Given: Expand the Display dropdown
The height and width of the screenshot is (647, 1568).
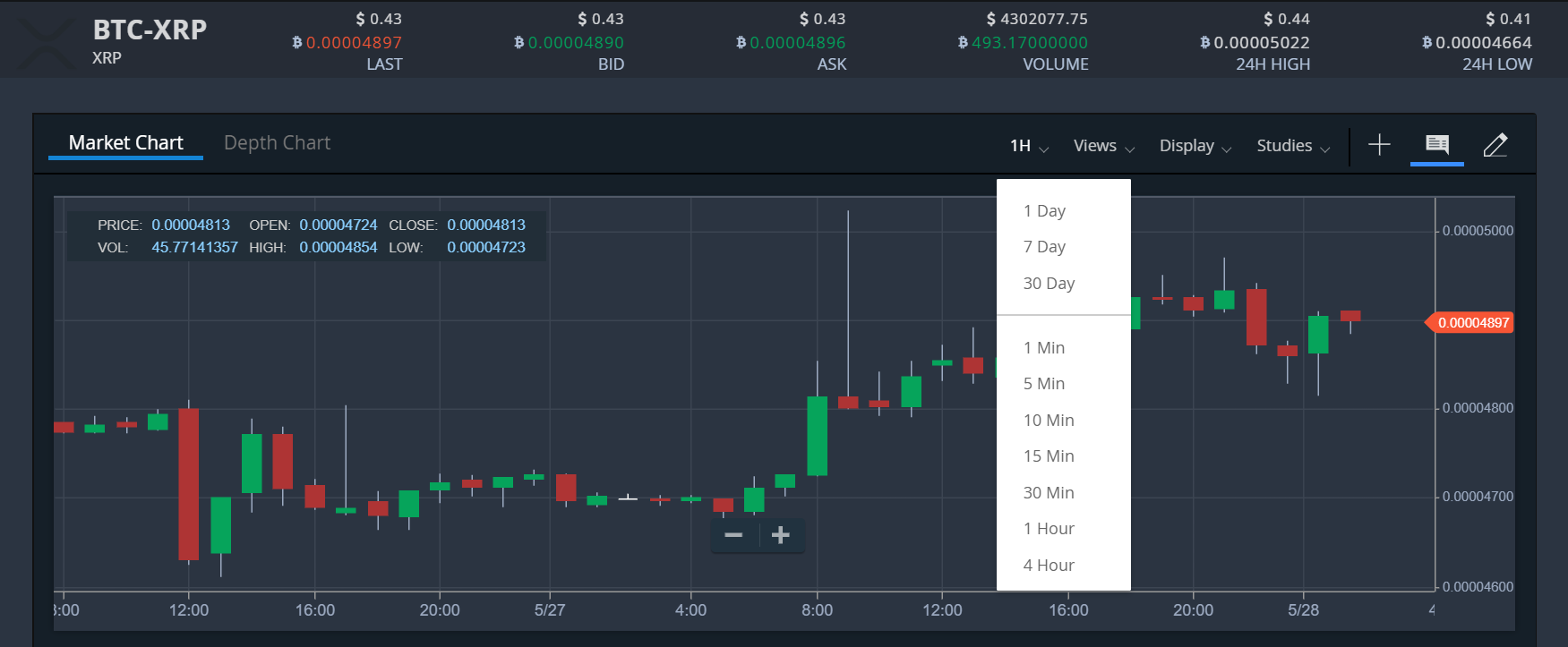Looking at the screenshot, I should coord(1195,146).
